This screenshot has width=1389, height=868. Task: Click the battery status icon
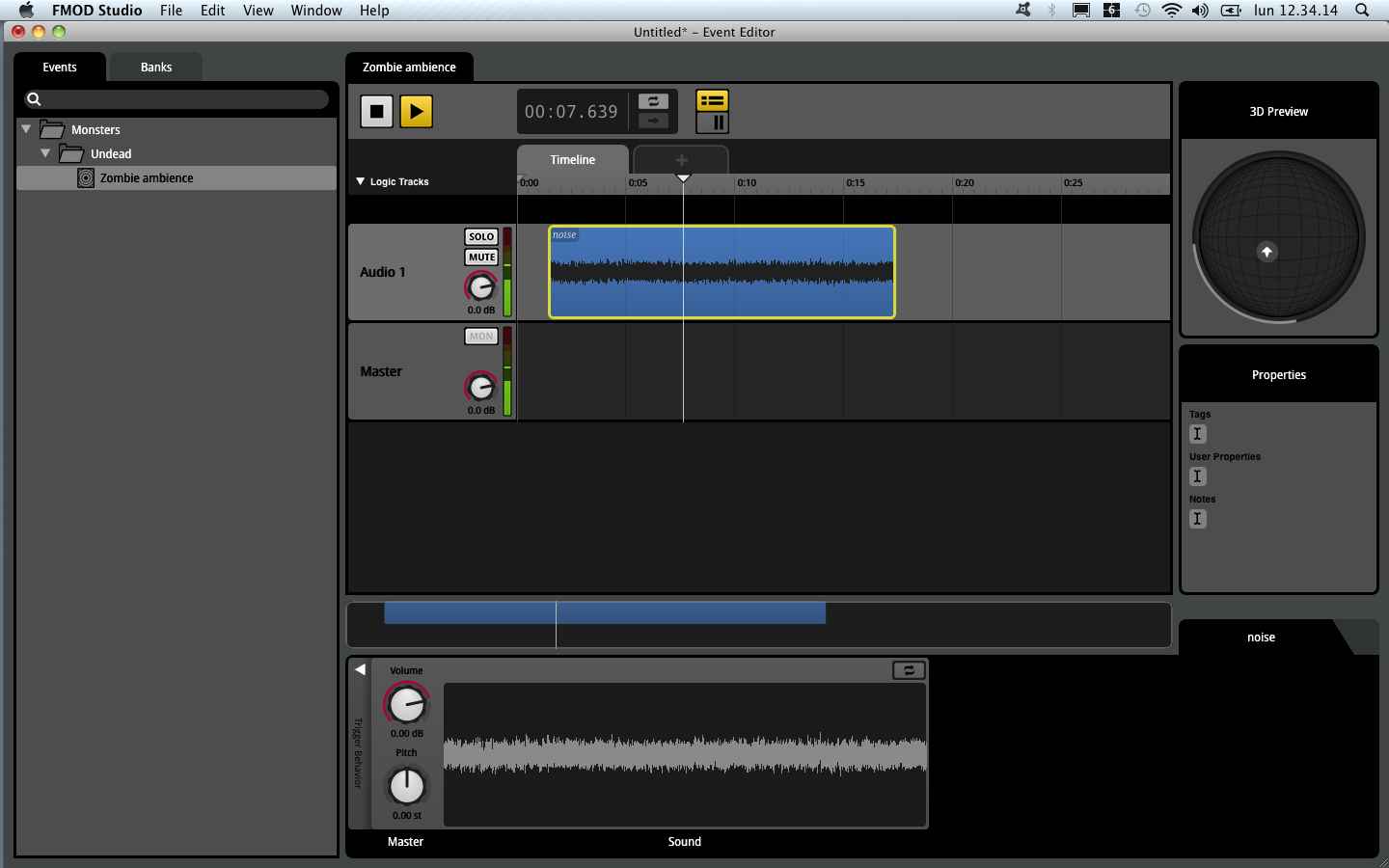click(x=1231, y=10)
